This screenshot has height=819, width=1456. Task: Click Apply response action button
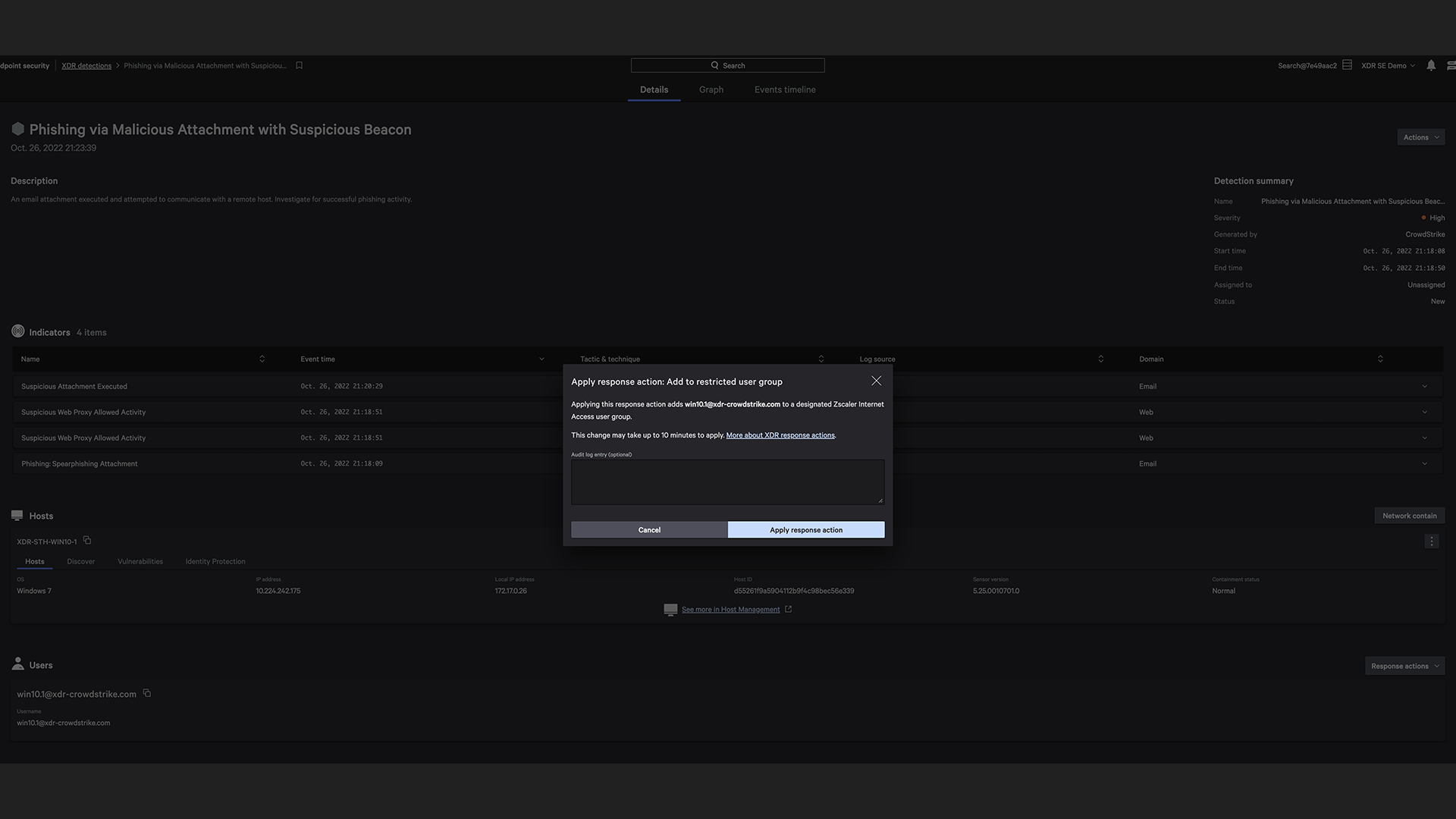coord(805,530)
